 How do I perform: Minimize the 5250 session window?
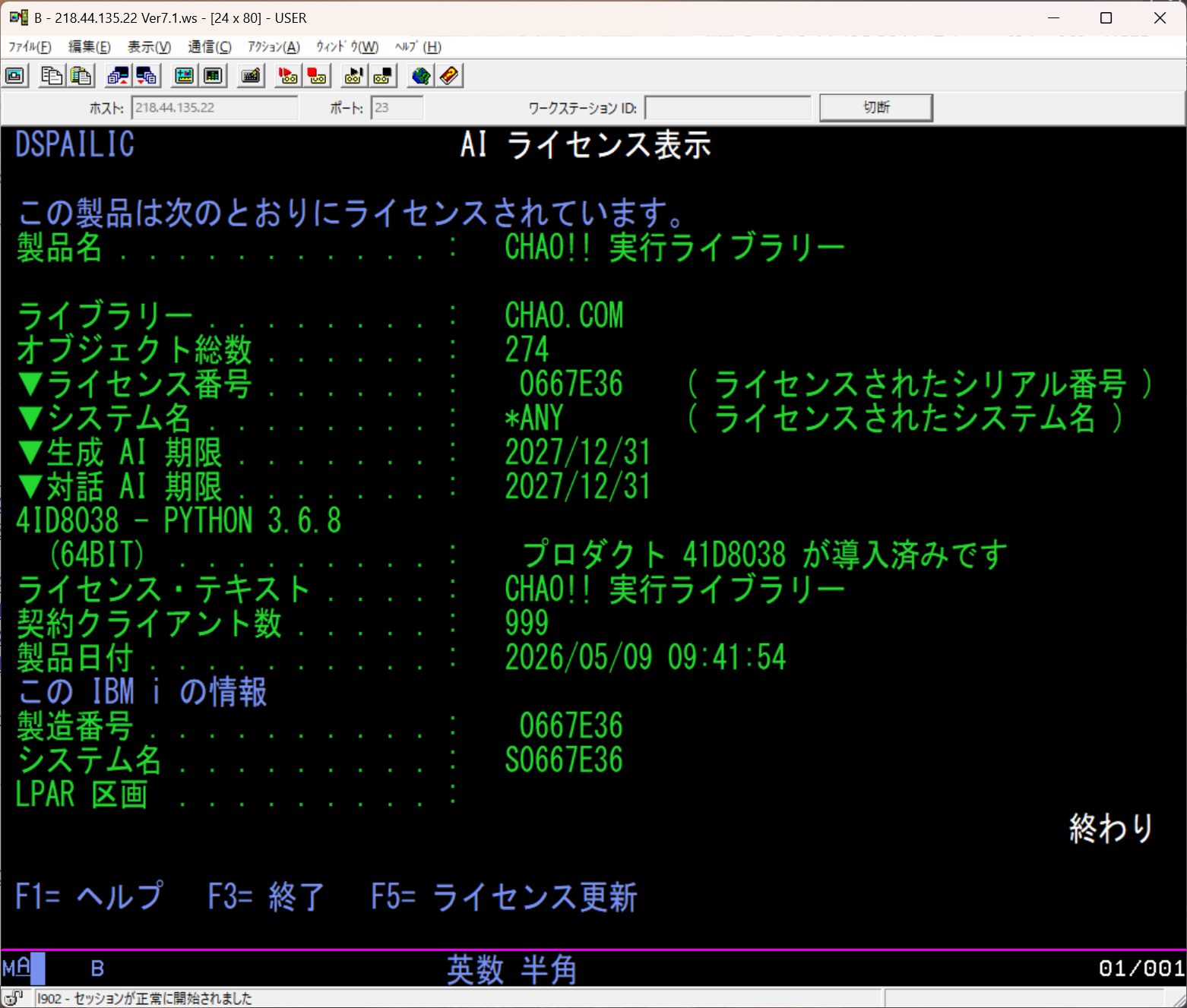(x=1053, y=17)
